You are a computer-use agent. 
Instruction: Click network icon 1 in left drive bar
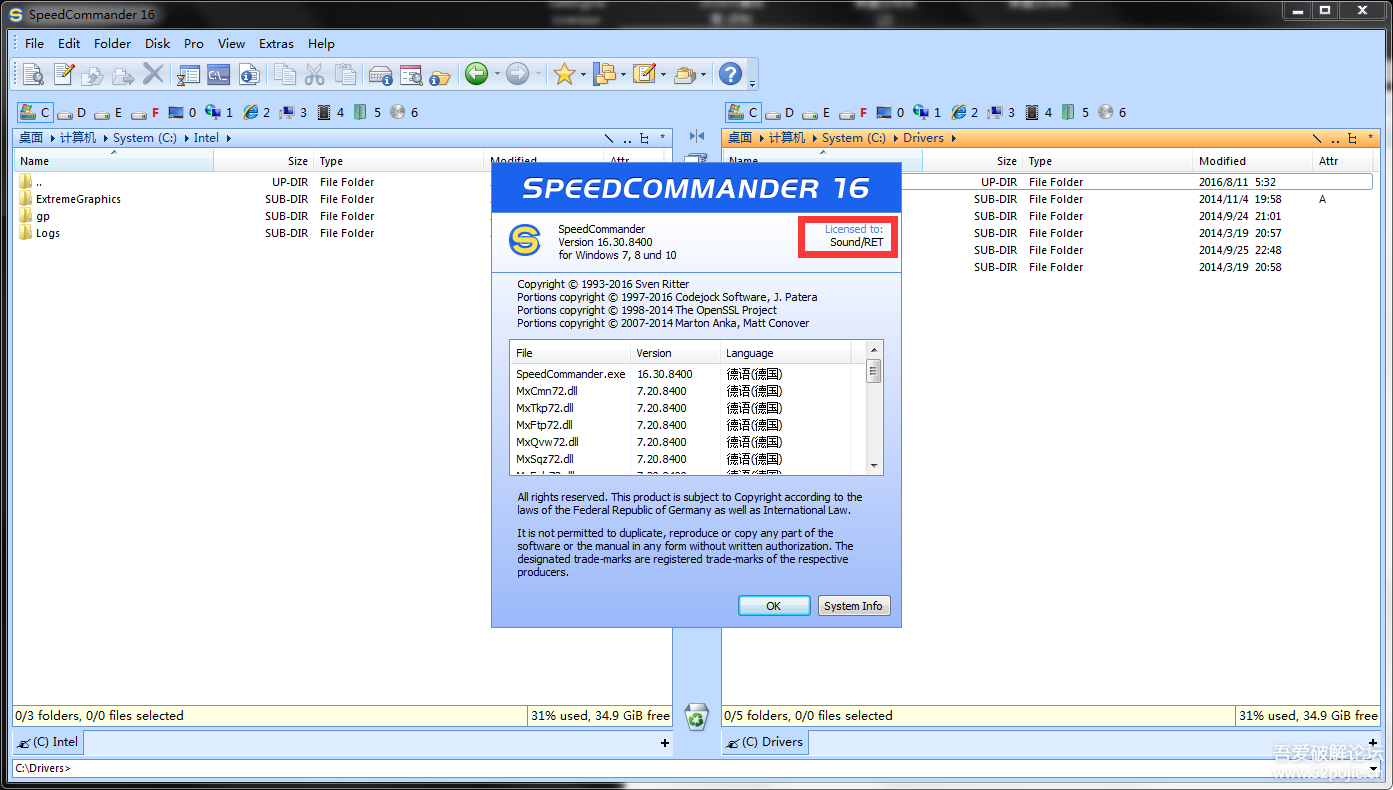(219, 113)
